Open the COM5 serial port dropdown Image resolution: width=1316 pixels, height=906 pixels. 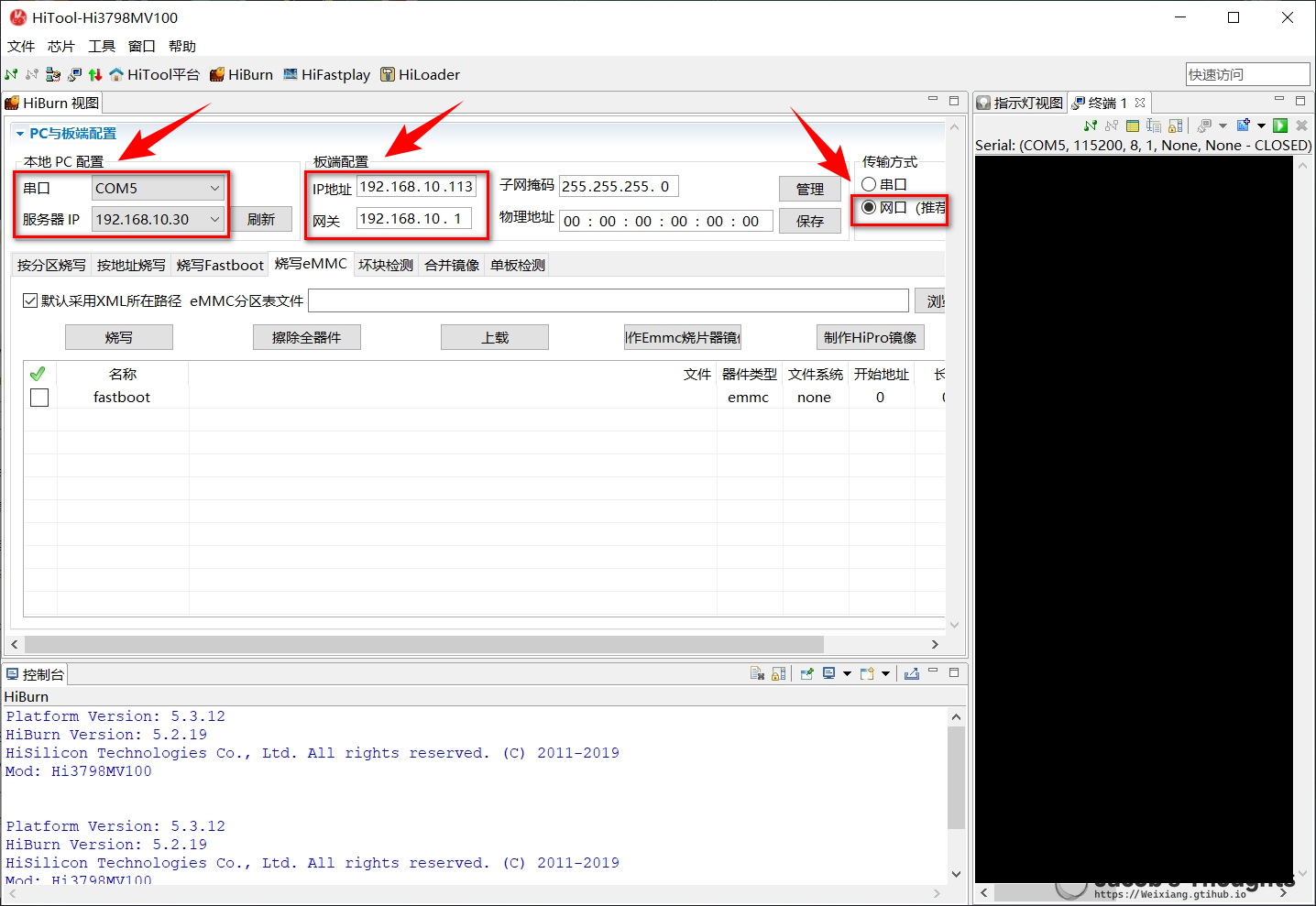(x=214, y=189)
